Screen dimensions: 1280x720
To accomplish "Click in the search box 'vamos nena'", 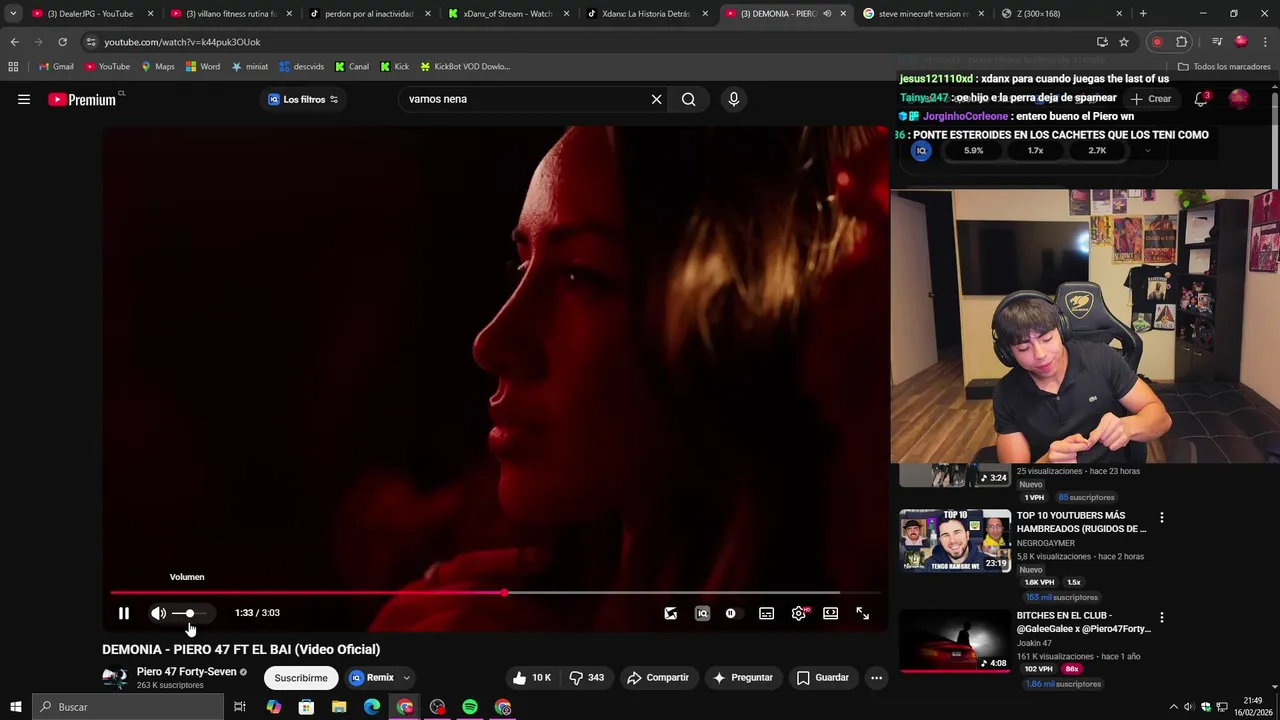I will [x=525, y=99].
